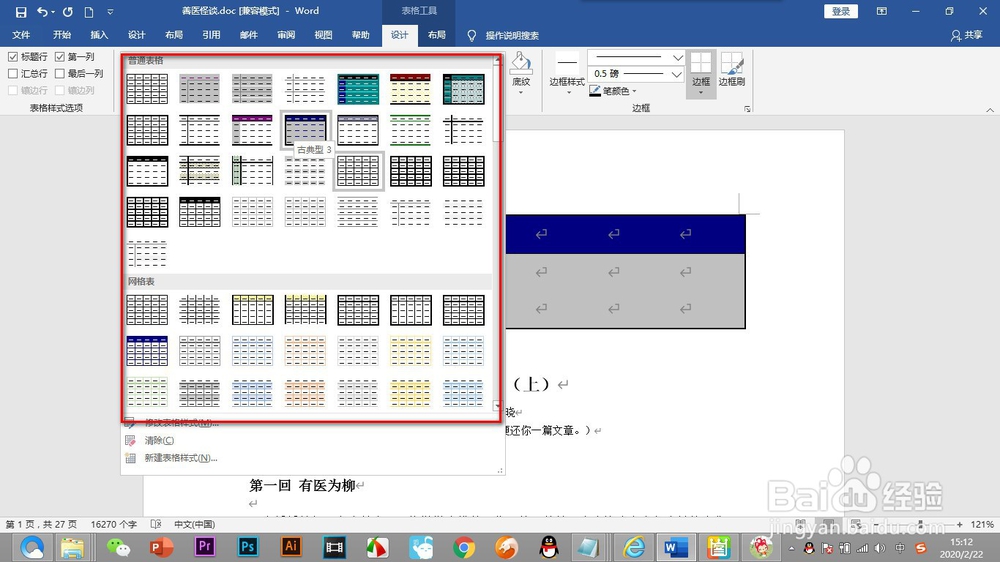Screen dimensions: 1000x562
Task: Save the document with the floppy icon
Action: point(21,11)
